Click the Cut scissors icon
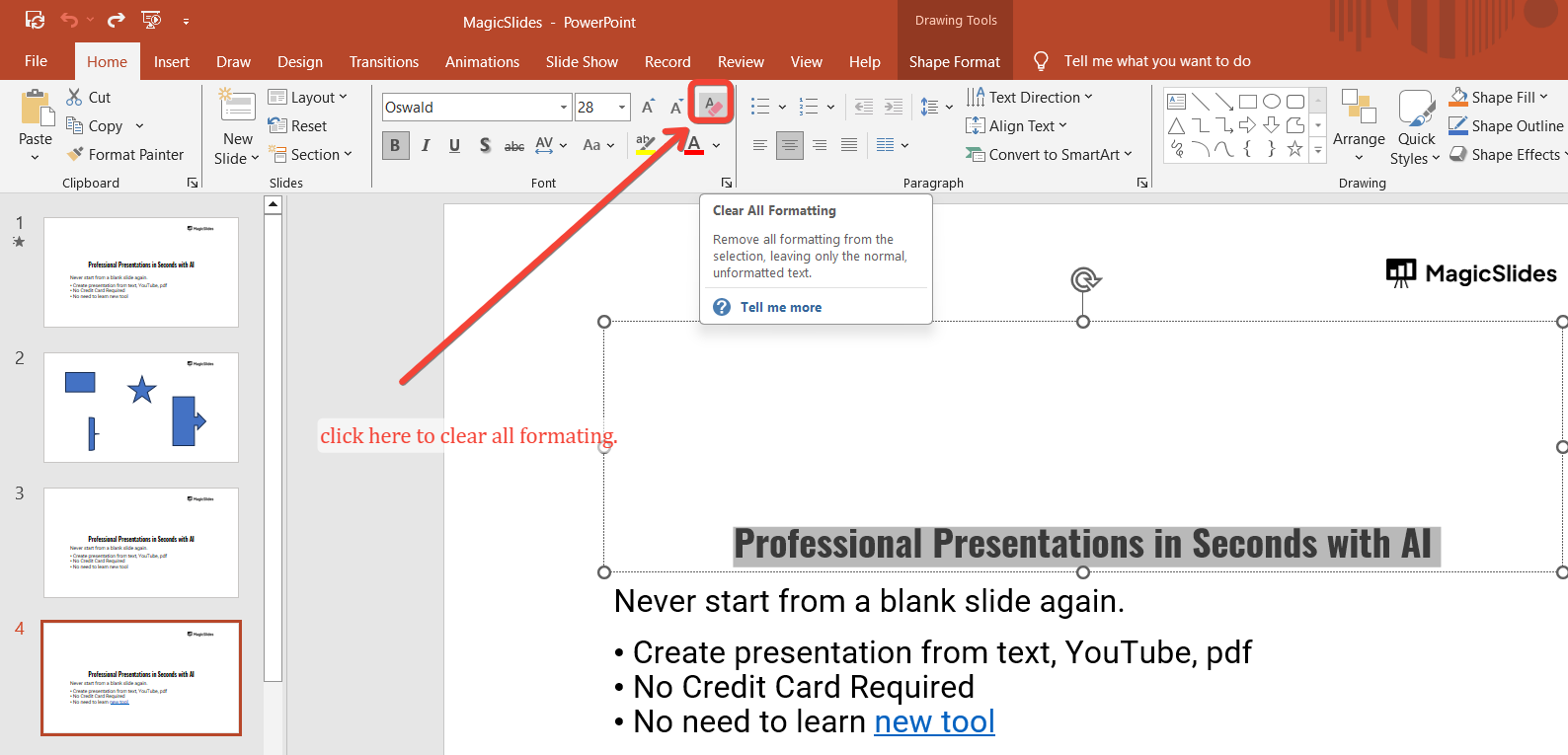 [x=75, y=97]
